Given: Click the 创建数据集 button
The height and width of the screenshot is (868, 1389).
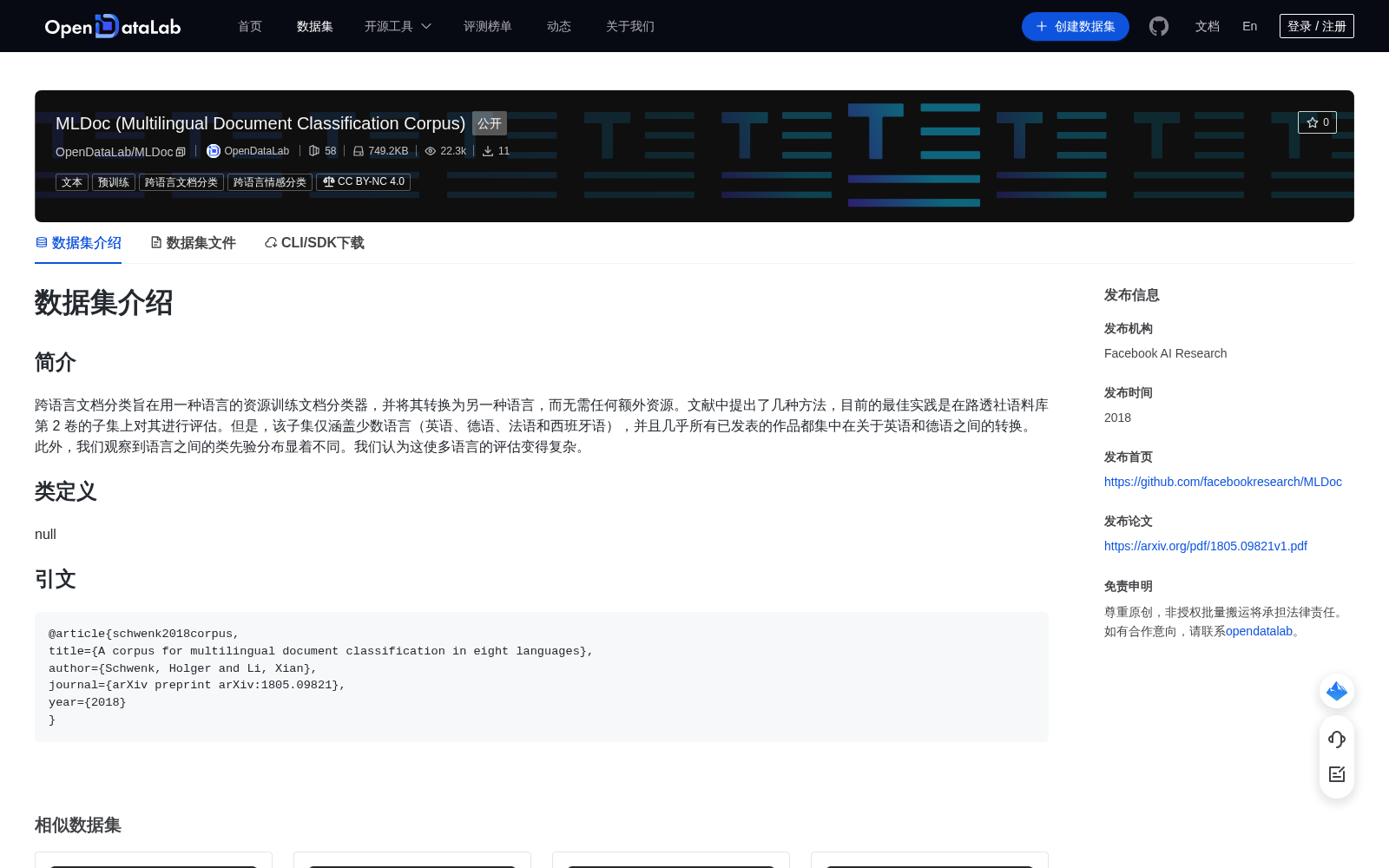Looking at the screenshot, I should 1076,26.
